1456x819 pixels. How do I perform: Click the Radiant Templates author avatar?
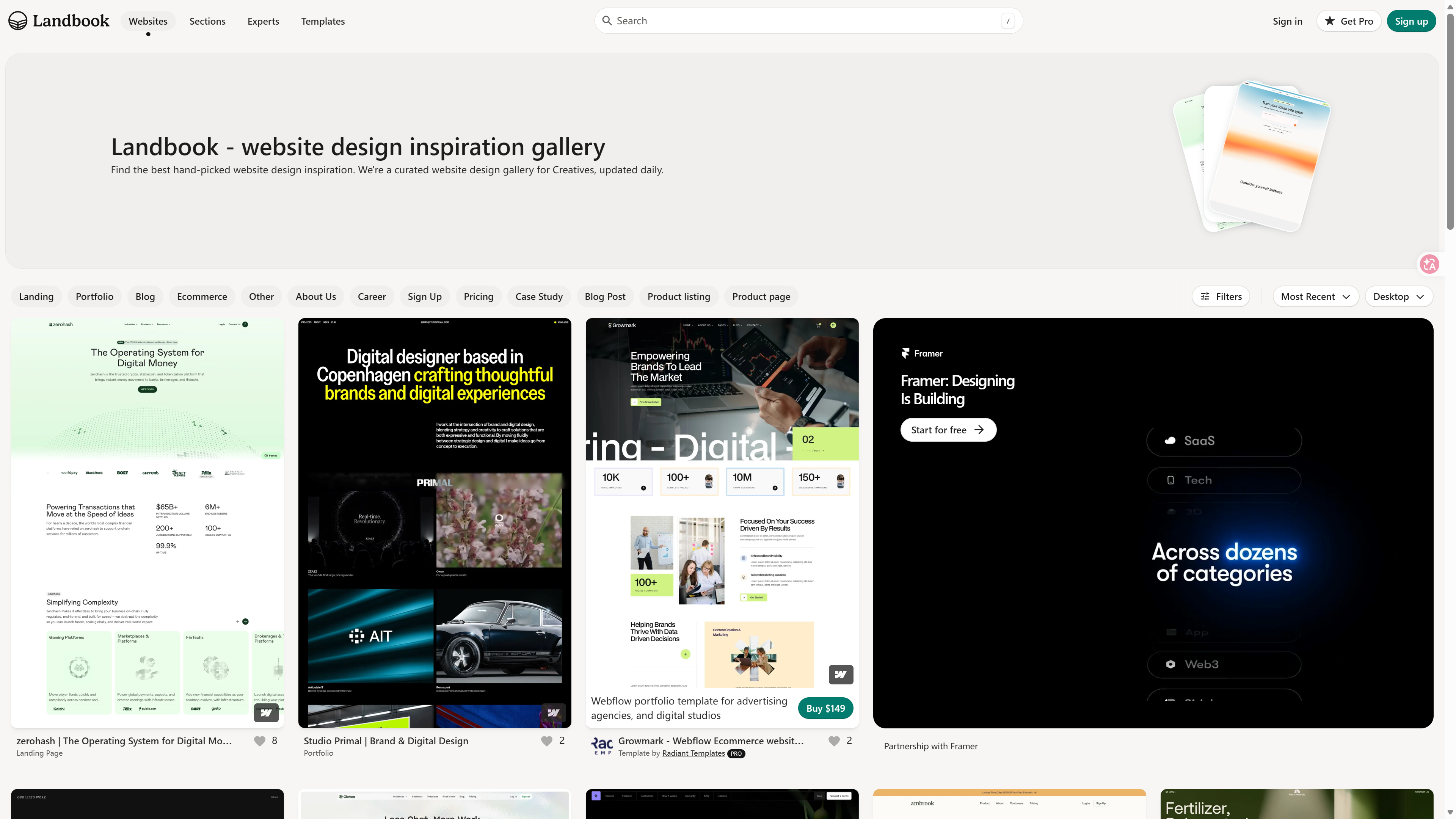(x=602, y=746)
